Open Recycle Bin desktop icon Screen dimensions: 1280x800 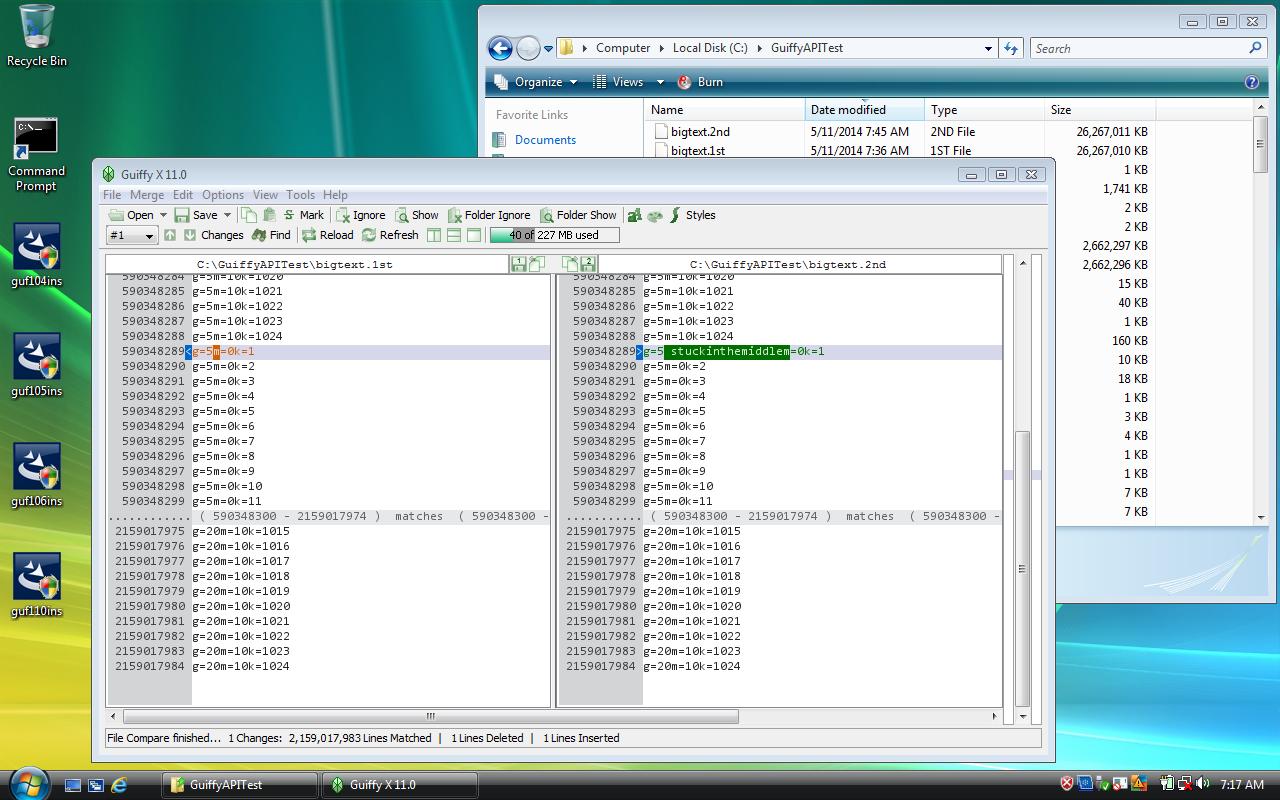coord(37,36)
